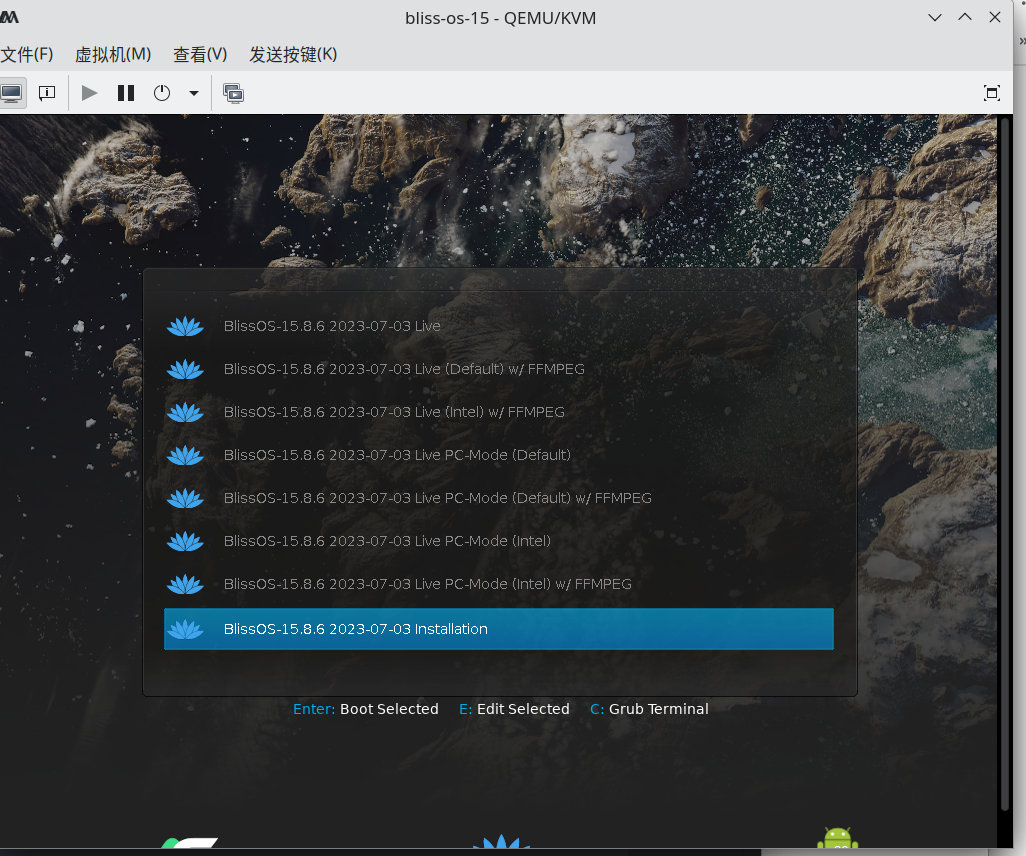
Task: Pause the virtual machine
Action: [126, 93]
